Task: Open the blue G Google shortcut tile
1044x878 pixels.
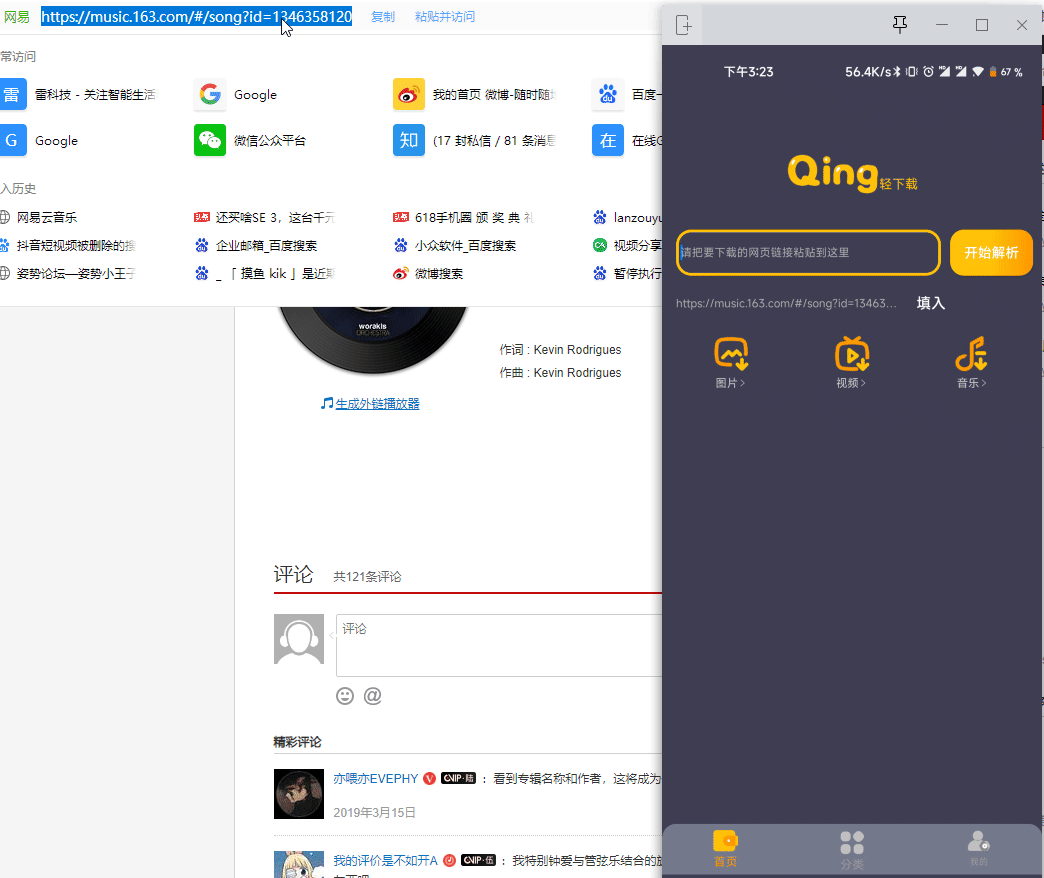Action: click(x=13, y=140)
